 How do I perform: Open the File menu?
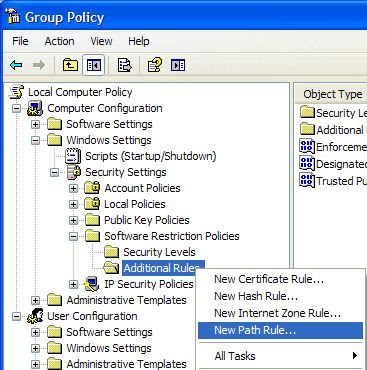(x=20, y=41)
